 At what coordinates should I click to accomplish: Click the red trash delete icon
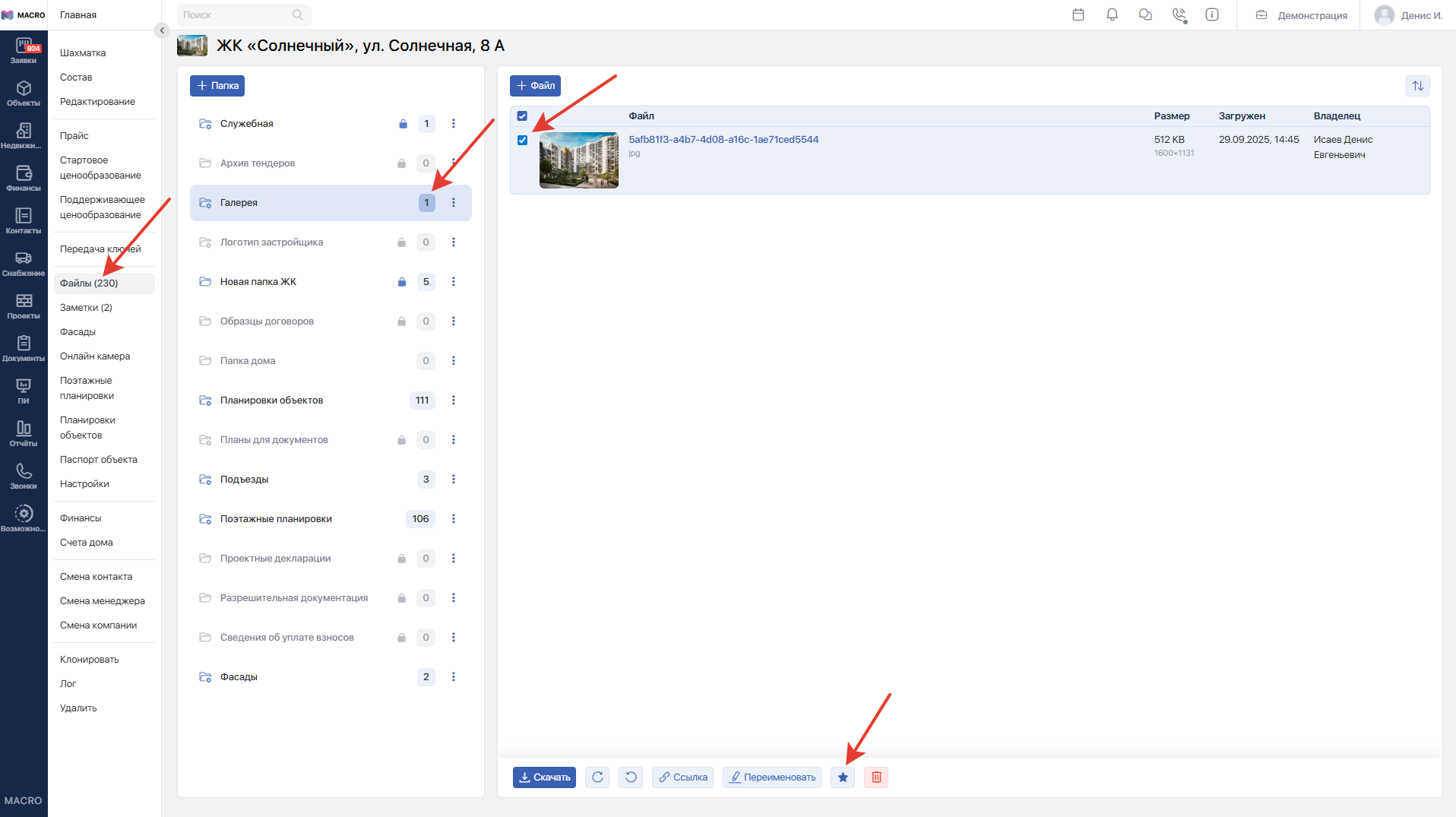[876, 777]
